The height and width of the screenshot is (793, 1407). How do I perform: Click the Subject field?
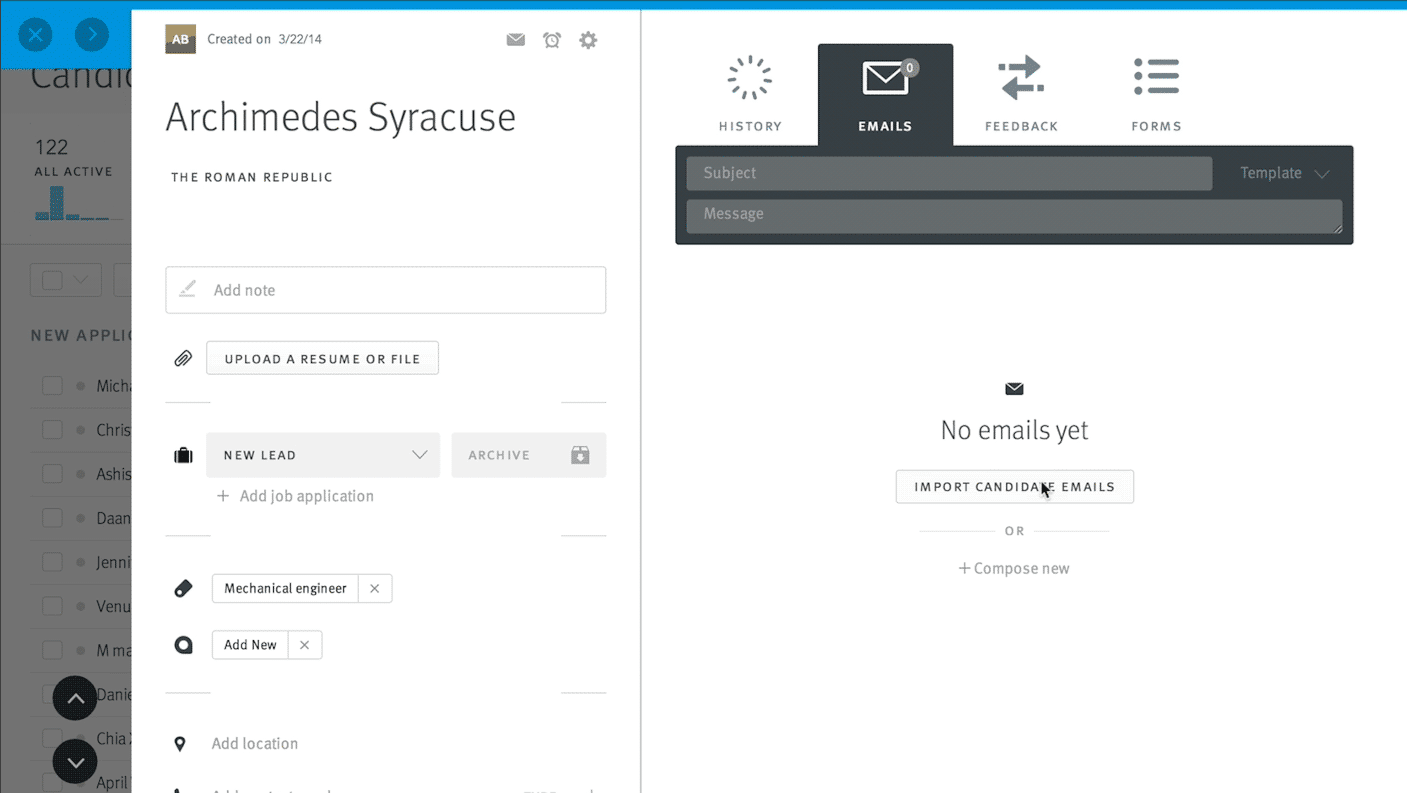coord(949,173)
